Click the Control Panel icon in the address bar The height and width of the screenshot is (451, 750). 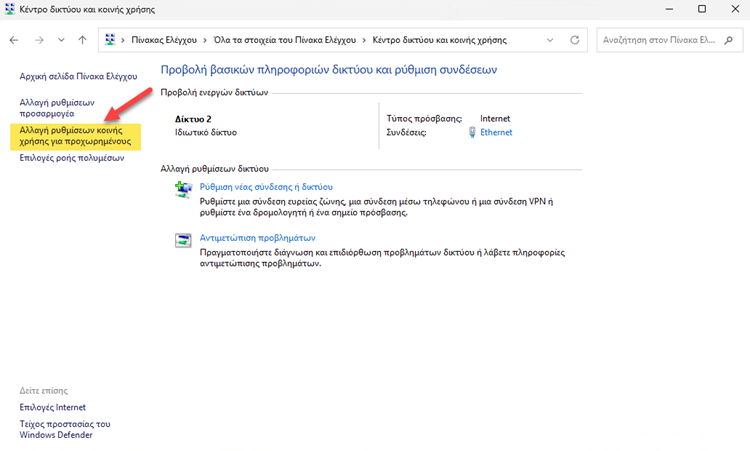click(x=110, y=40)
